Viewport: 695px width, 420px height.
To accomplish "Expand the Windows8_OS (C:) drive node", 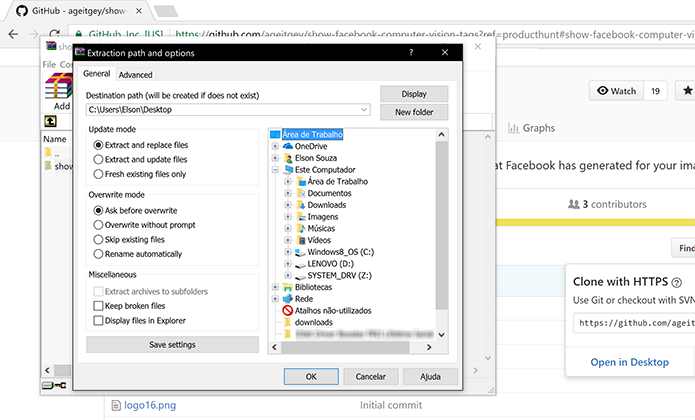I will [288, 252].
